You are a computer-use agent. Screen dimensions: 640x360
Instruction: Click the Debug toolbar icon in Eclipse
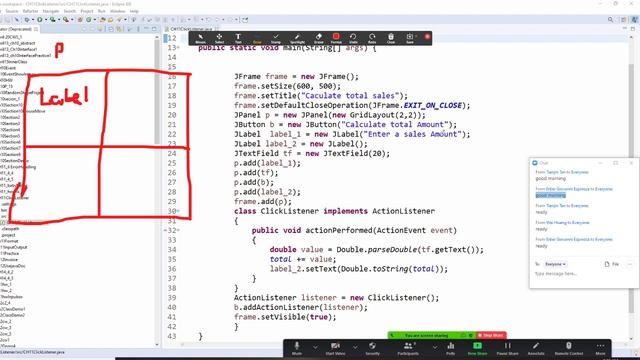(27, 20)
